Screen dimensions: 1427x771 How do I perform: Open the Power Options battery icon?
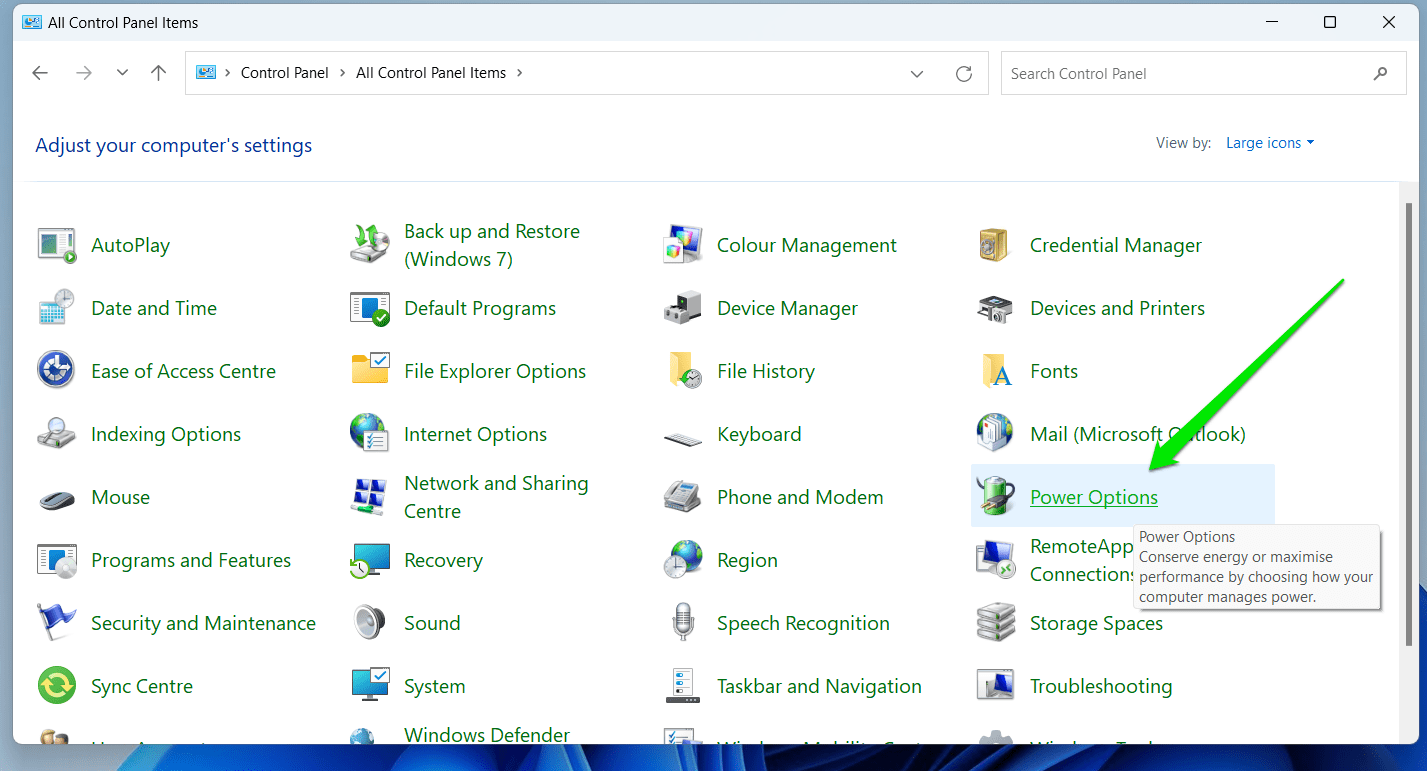996,497
